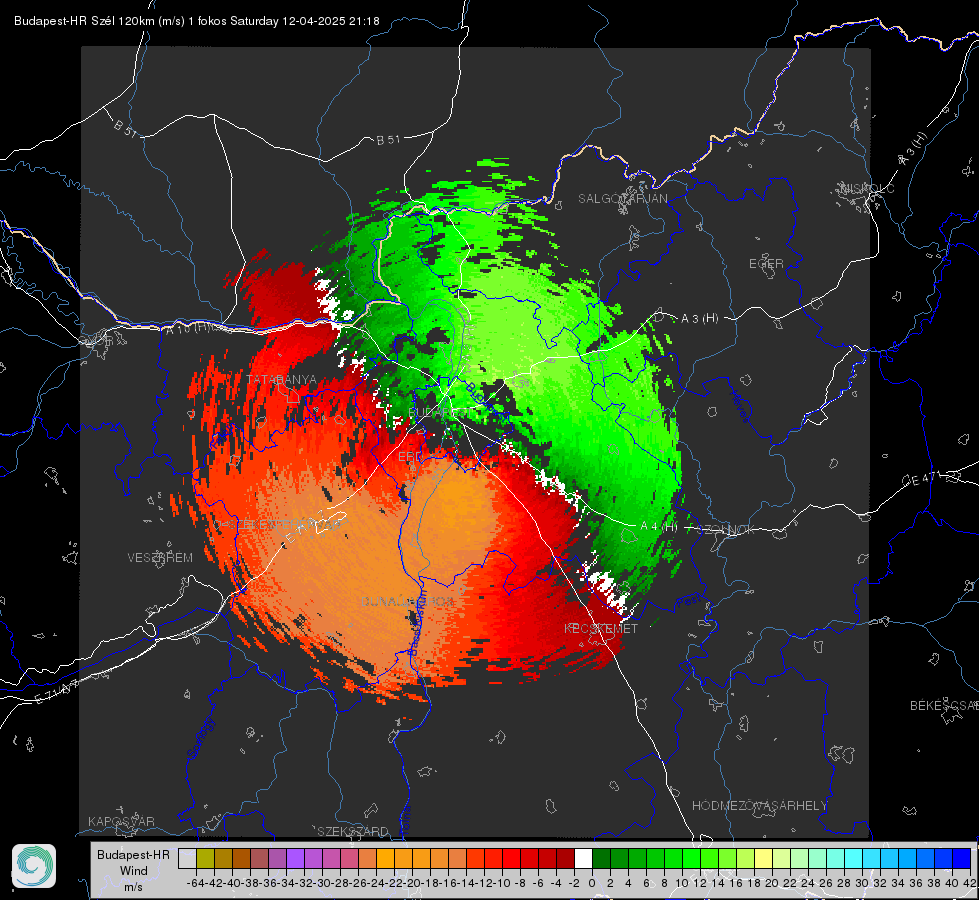
Task: Click the BÉKÉSCSABA label at right edge
Action: (x=944, y=706)
